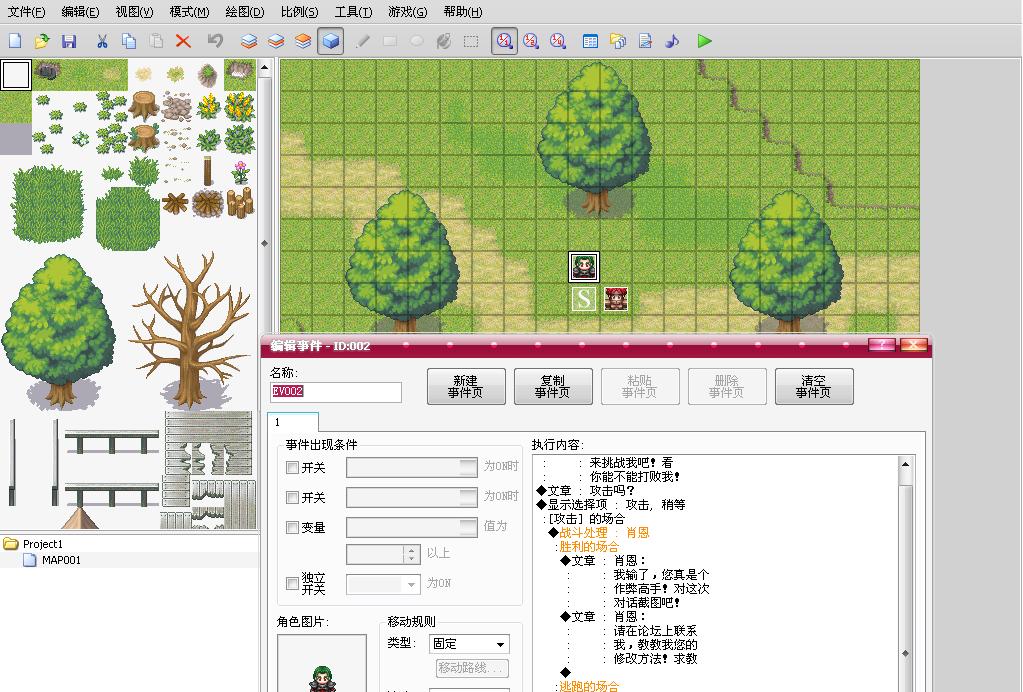This screenshot has width=1023, height=692.
Task: Select the Flood Fill tool
Action: pyautogui.click(x=444, y=41)
